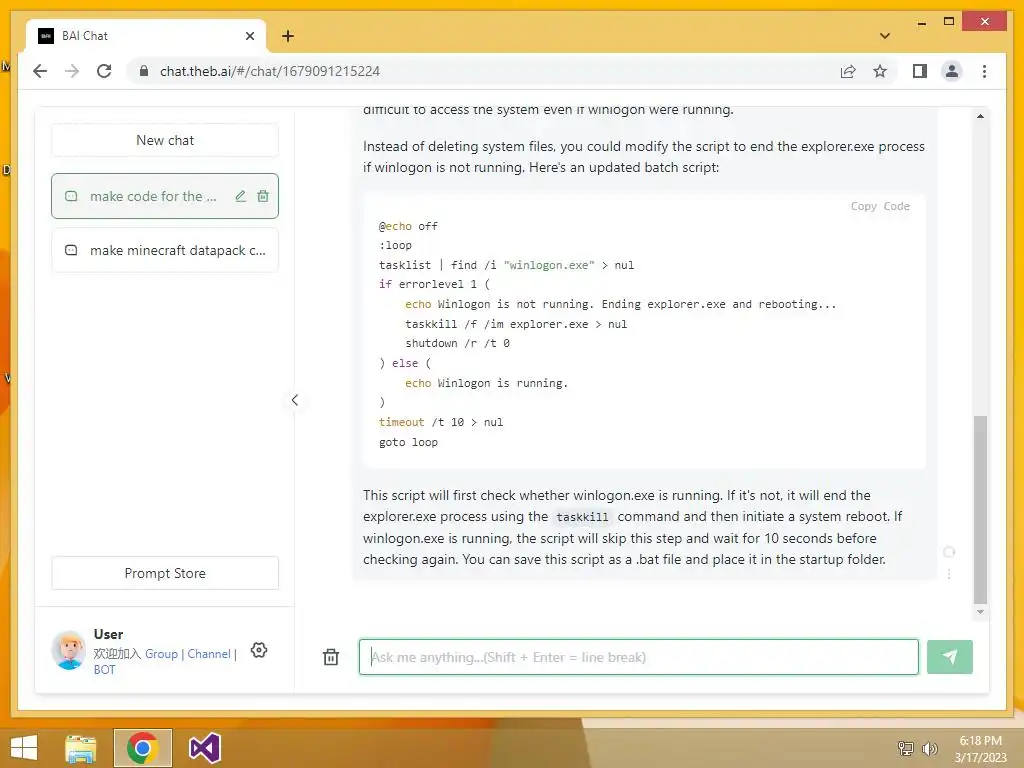This screenshot has height=768, width=1024.
Task: Click the scroll down arrow of chat
Action: tap(980, 612)
